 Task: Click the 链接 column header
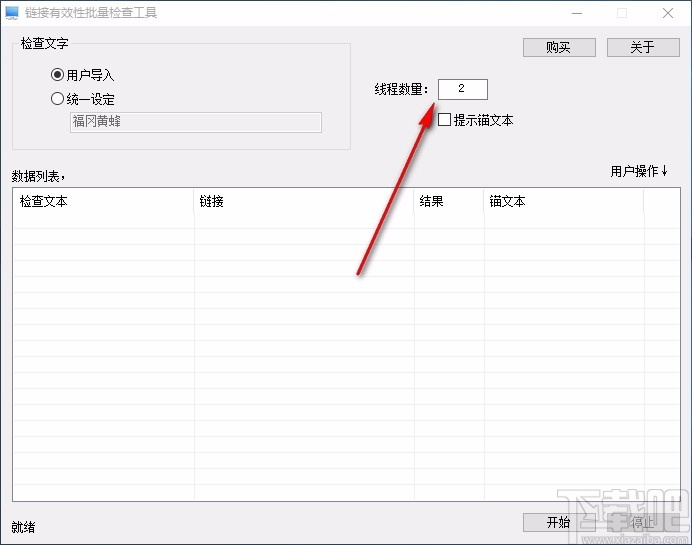point(304,202)
